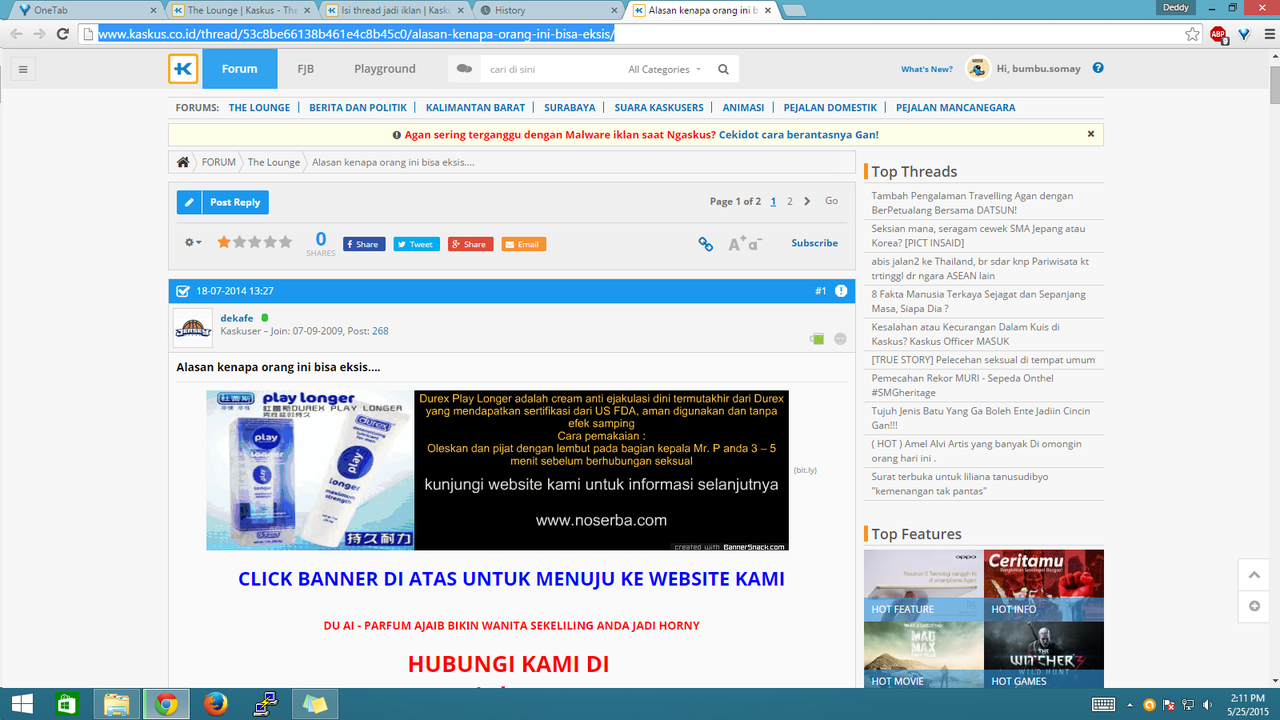Open the What's New? link
1280x720 pixels.
coord(927,69)
